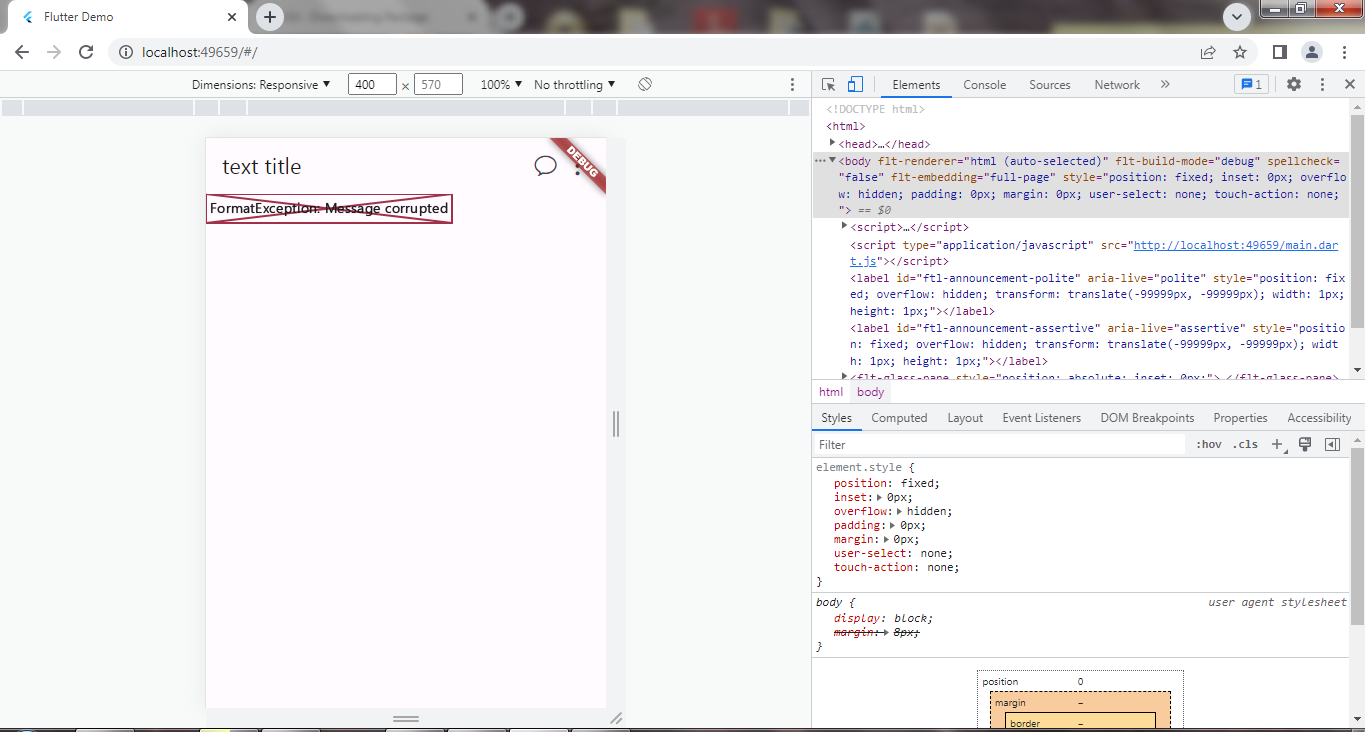
Task: Open the Properties pane tab
Action: tap(1240, 418)
